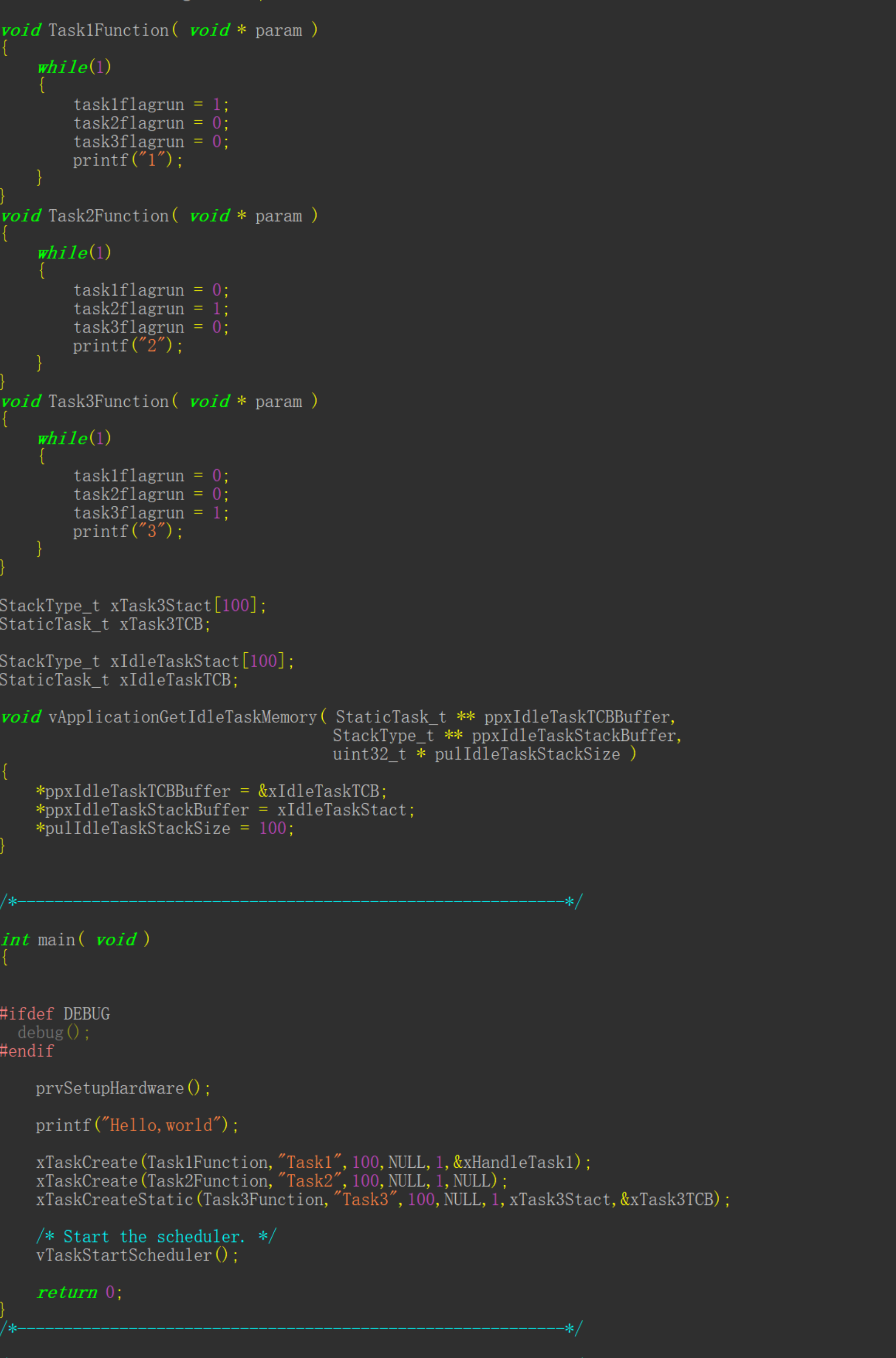Image resolution: width=896 pixels, height=1358 pixels.
Task: Click '#endif' directive
Action: (27, 1051)
